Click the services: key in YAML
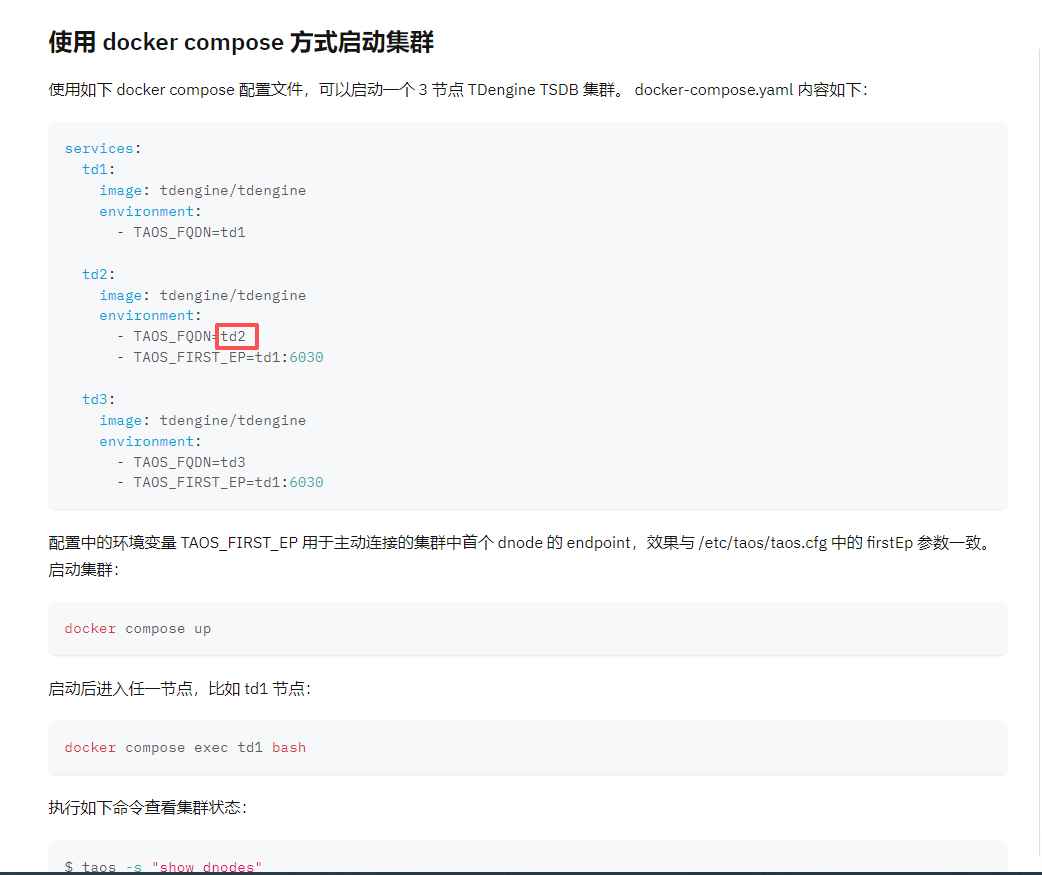This screenshot has height=875, width=1042. click(103, 149)
